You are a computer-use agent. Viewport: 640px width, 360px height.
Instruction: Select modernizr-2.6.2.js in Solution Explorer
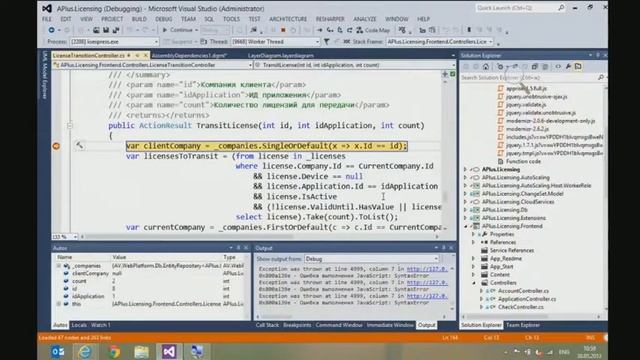coord(527,129)
